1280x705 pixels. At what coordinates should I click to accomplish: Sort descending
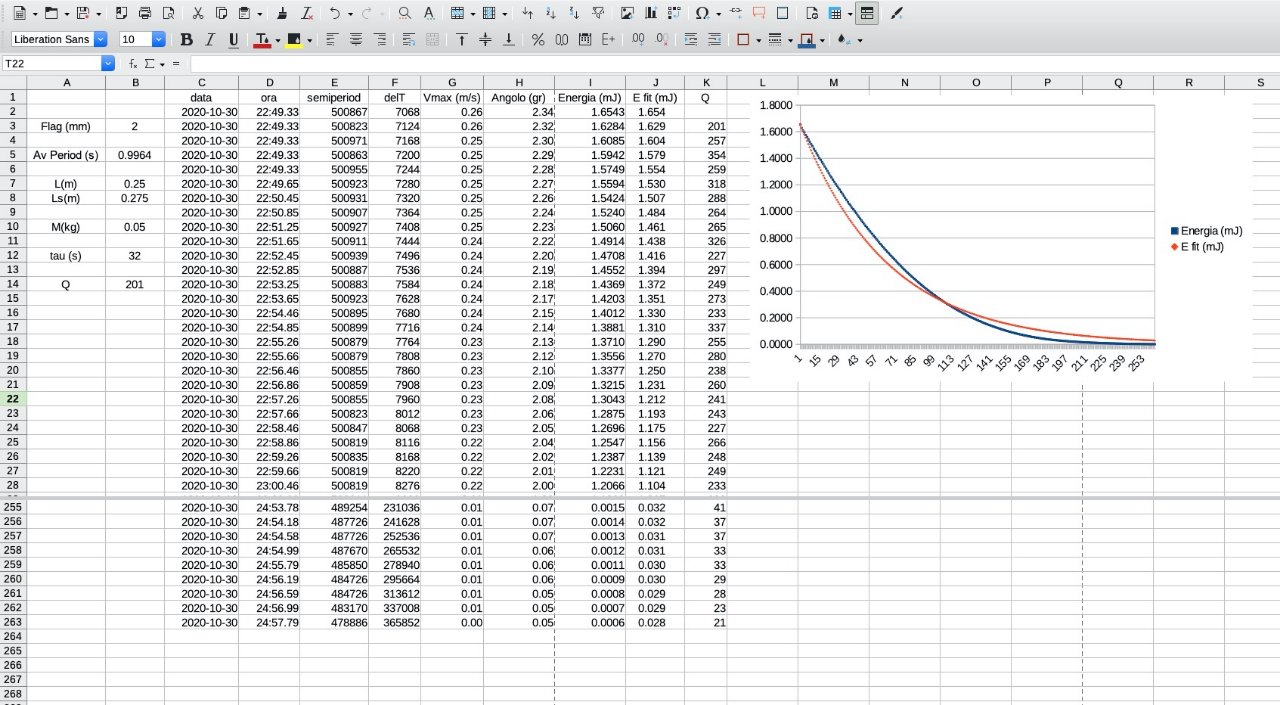pyautogui.click(x=574, y=14)
